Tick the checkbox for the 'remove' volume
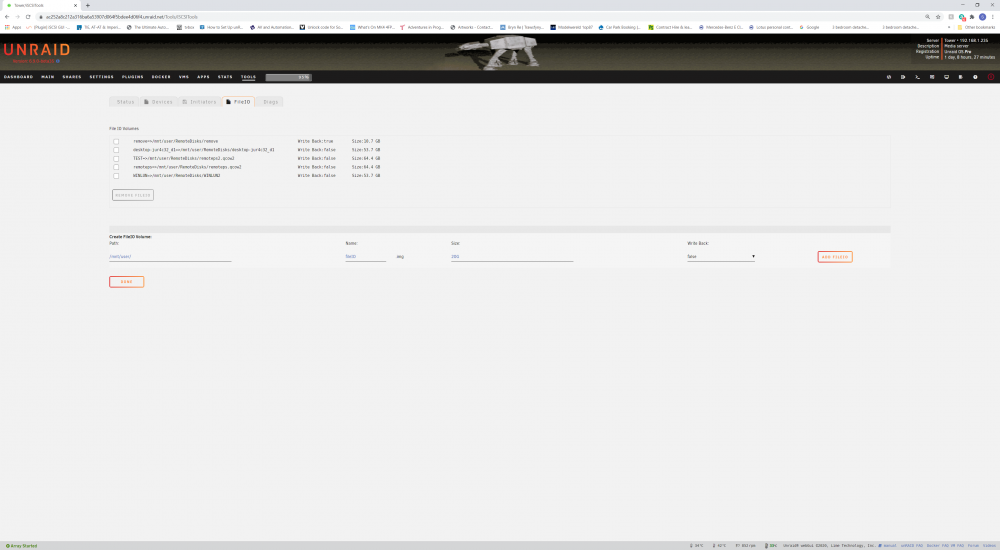Viewport: 1000px width, 550px height. (x=116, y=142)
